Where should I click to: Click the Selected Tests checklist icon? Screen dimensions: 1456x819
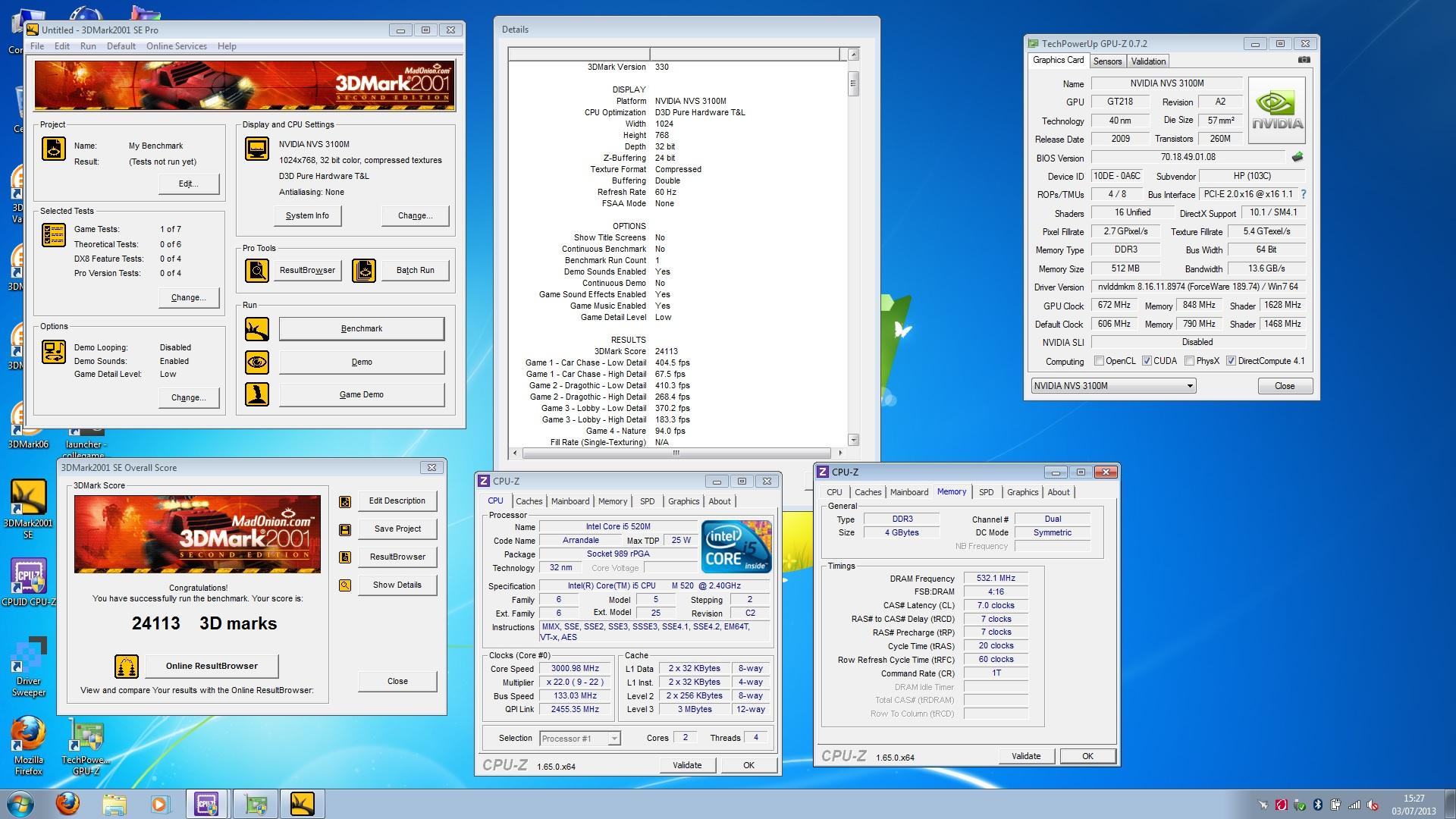coord(54,236)
